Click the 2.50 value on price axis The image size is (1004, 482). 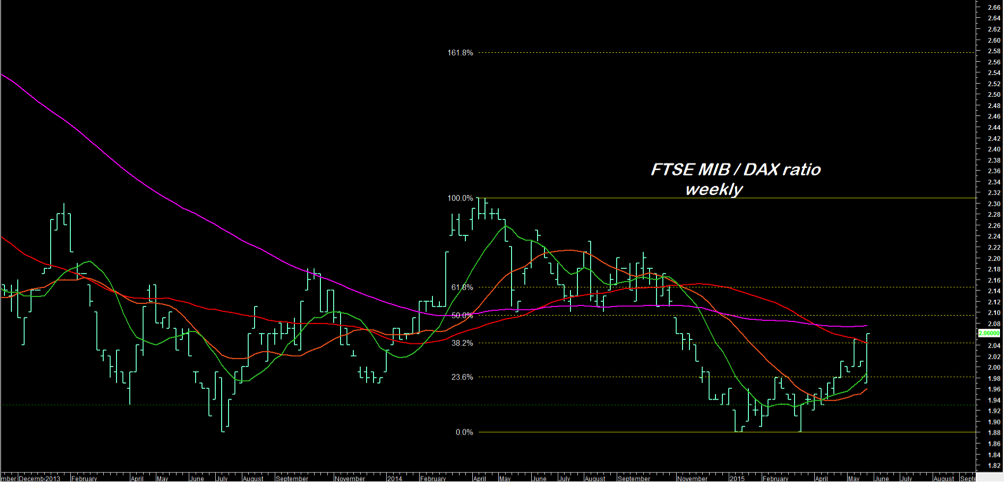(994, 94)
